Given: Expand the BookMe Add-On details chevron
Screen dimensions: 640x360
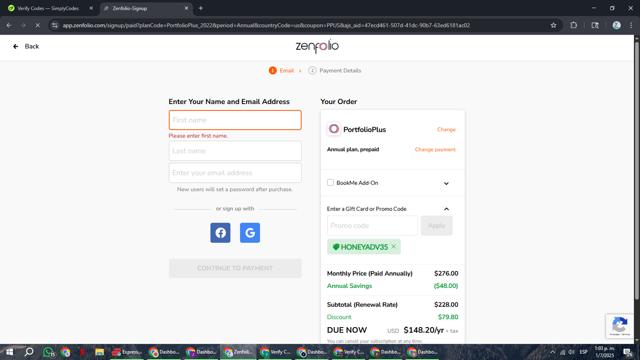Looking at the screenshot, I should tap(446, 183).
